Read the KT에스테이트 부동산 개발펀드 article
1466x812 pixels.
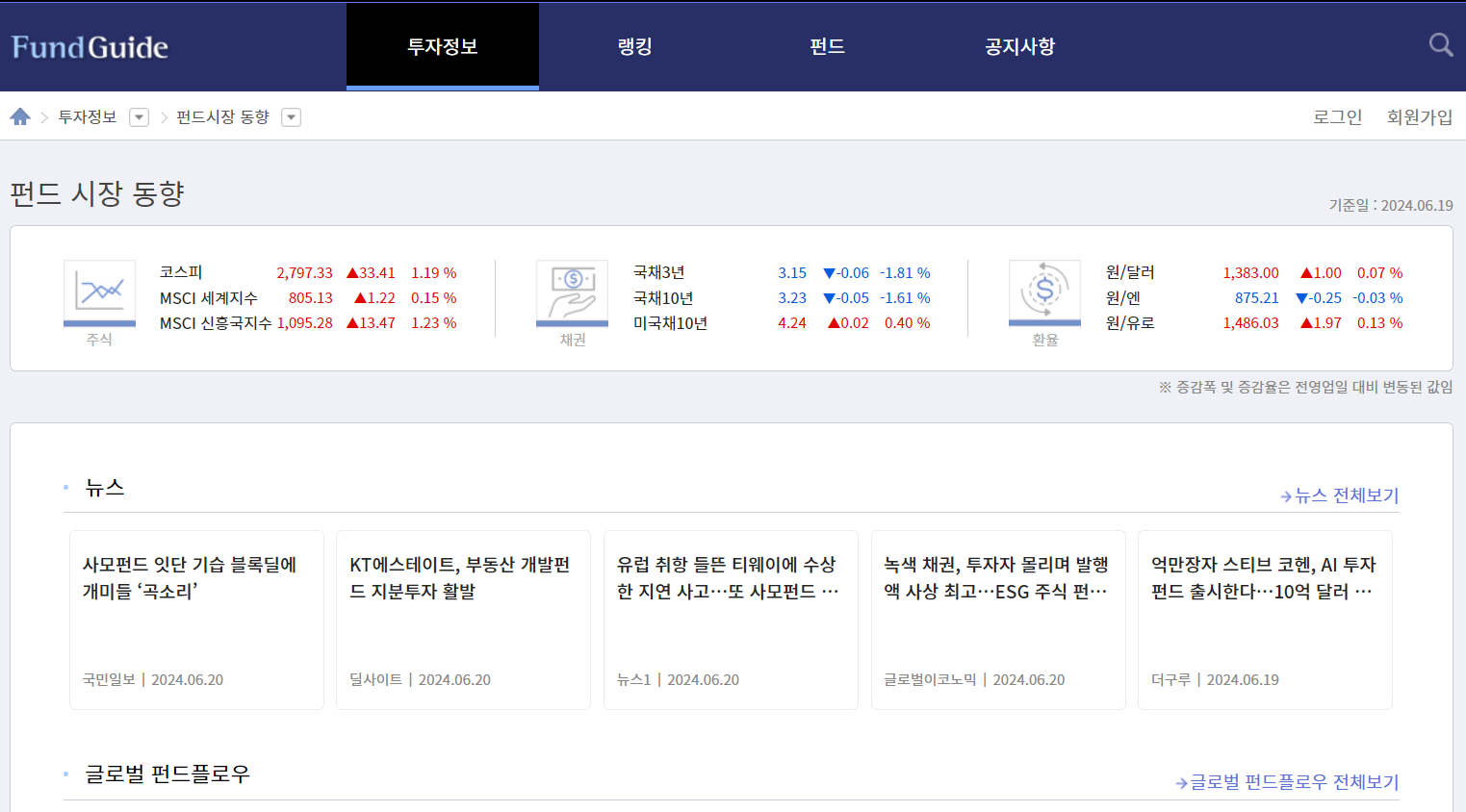pos(463,620)
